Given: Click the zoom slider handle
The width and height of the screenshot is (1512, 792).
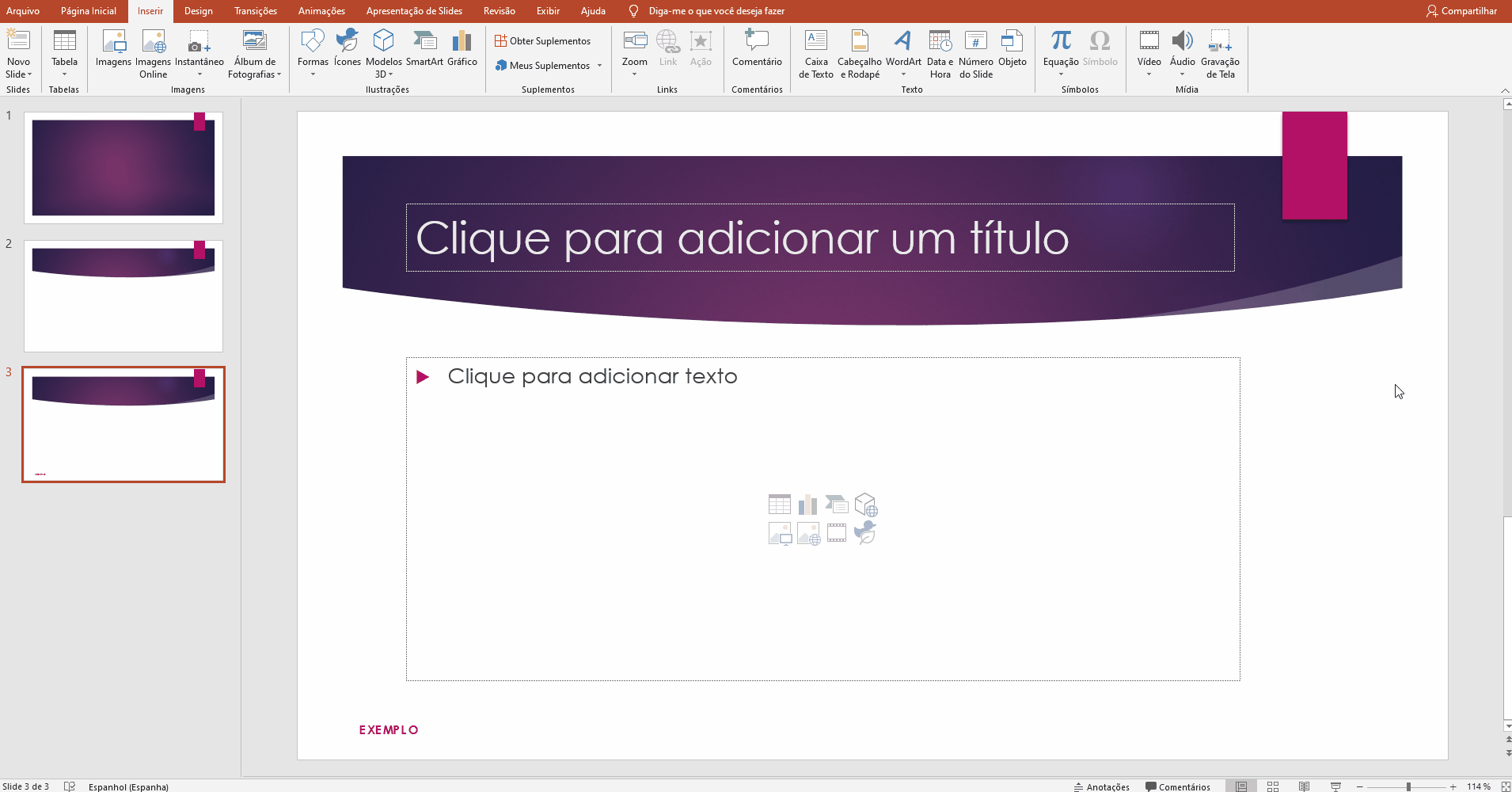Looking at the screenshot, I should click(x=1408, y=786).
